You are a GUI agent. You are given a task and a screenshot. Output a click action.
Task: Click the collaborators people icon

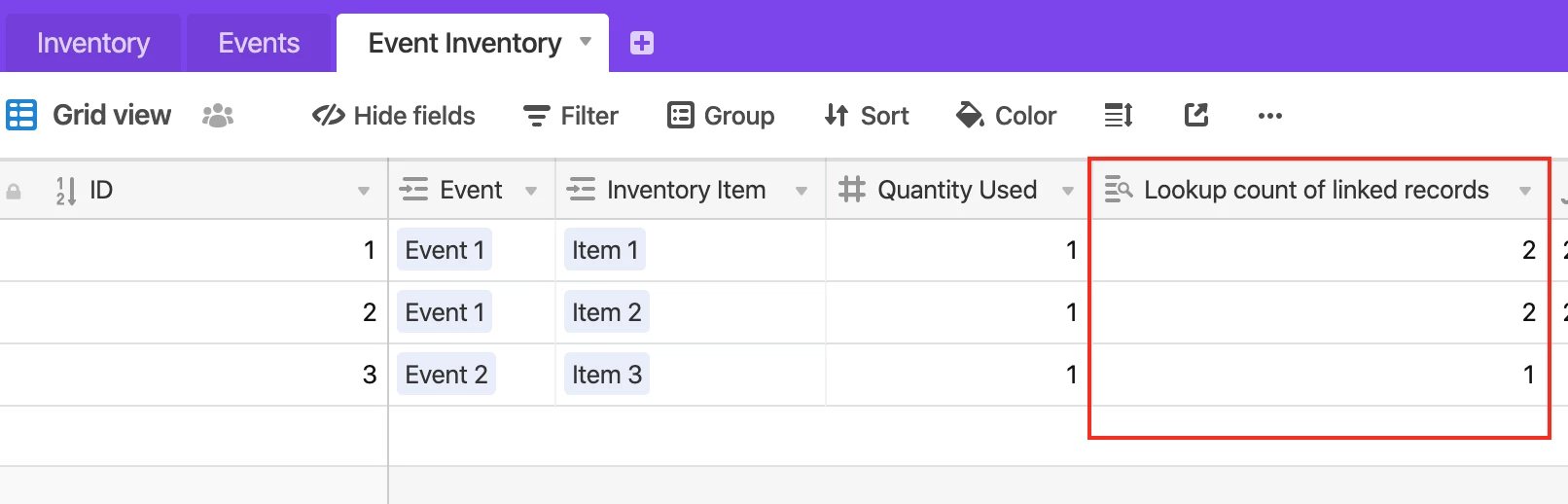pyautogui.click(x=218, y=116)
